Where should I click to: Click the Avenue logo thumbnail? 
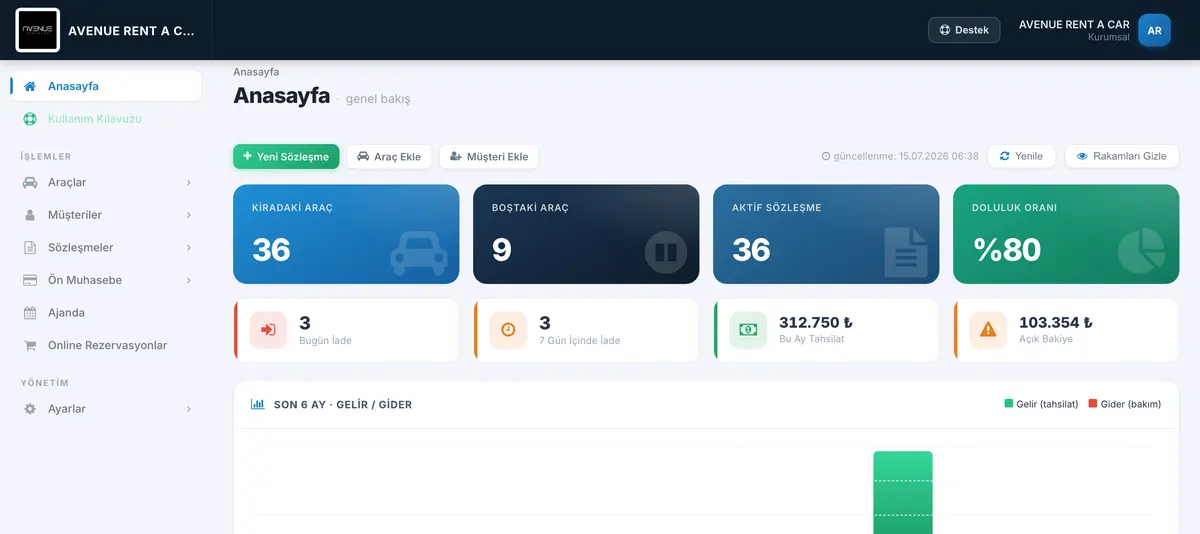(38, 30)
